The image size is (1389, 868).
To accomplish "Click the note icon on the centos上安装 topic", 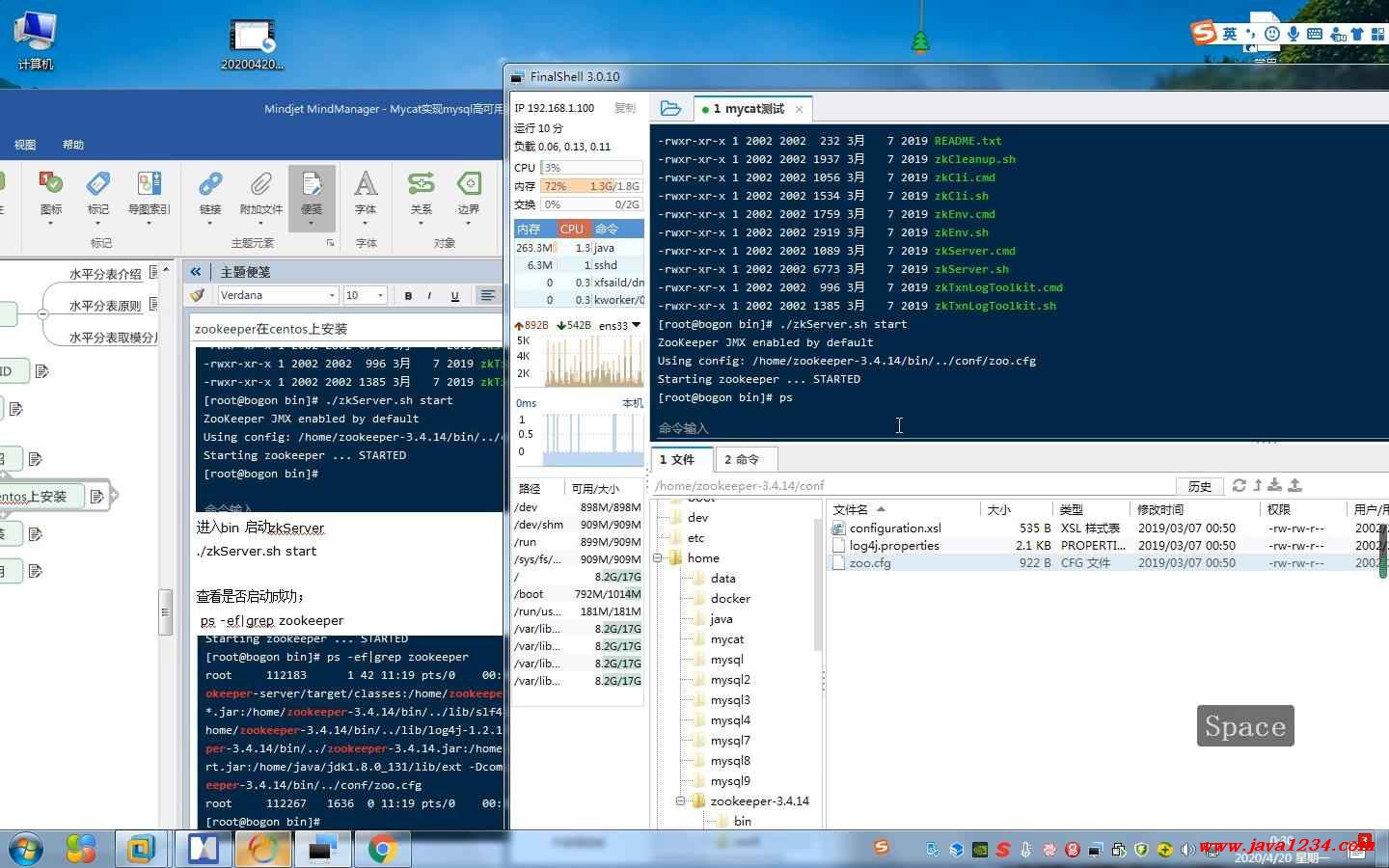I will 96,497.
